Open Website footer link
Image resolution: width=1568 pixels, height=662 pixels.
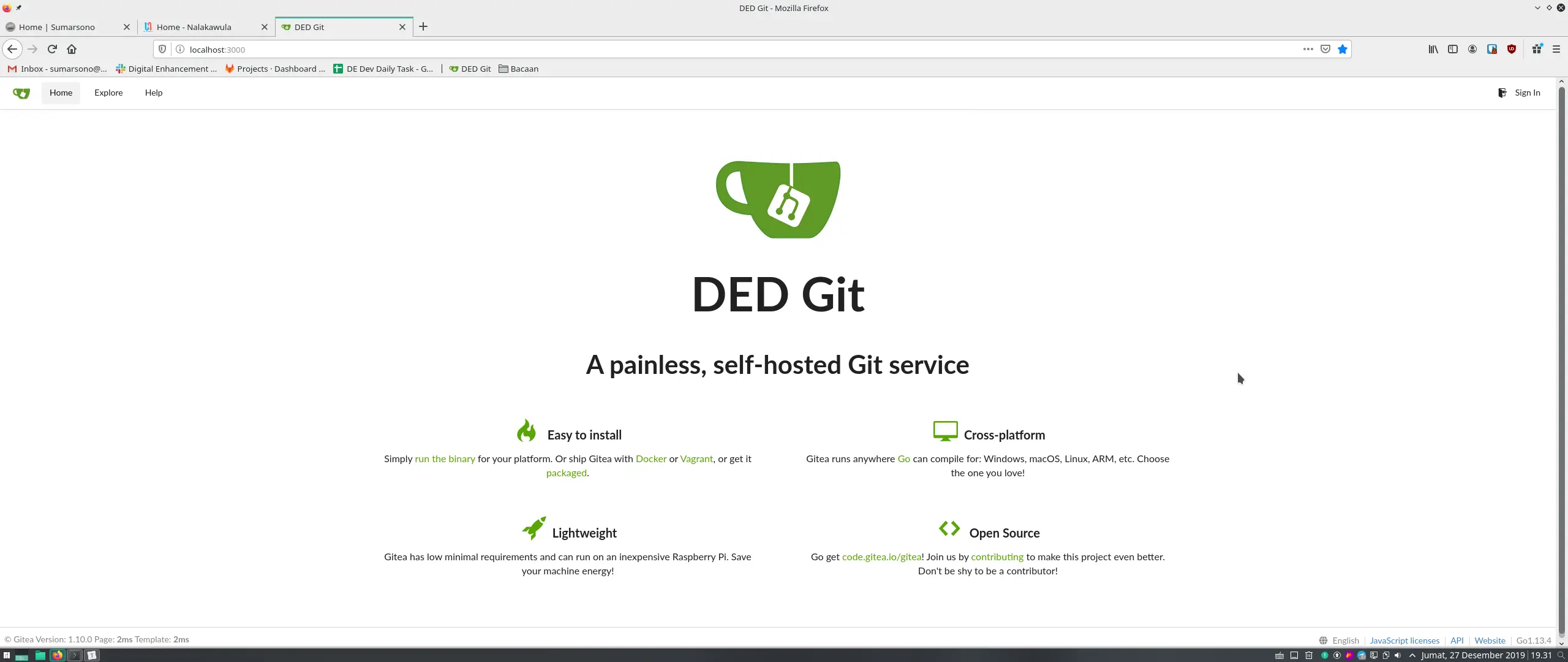pyautogui.click(x=1490, y=641)
